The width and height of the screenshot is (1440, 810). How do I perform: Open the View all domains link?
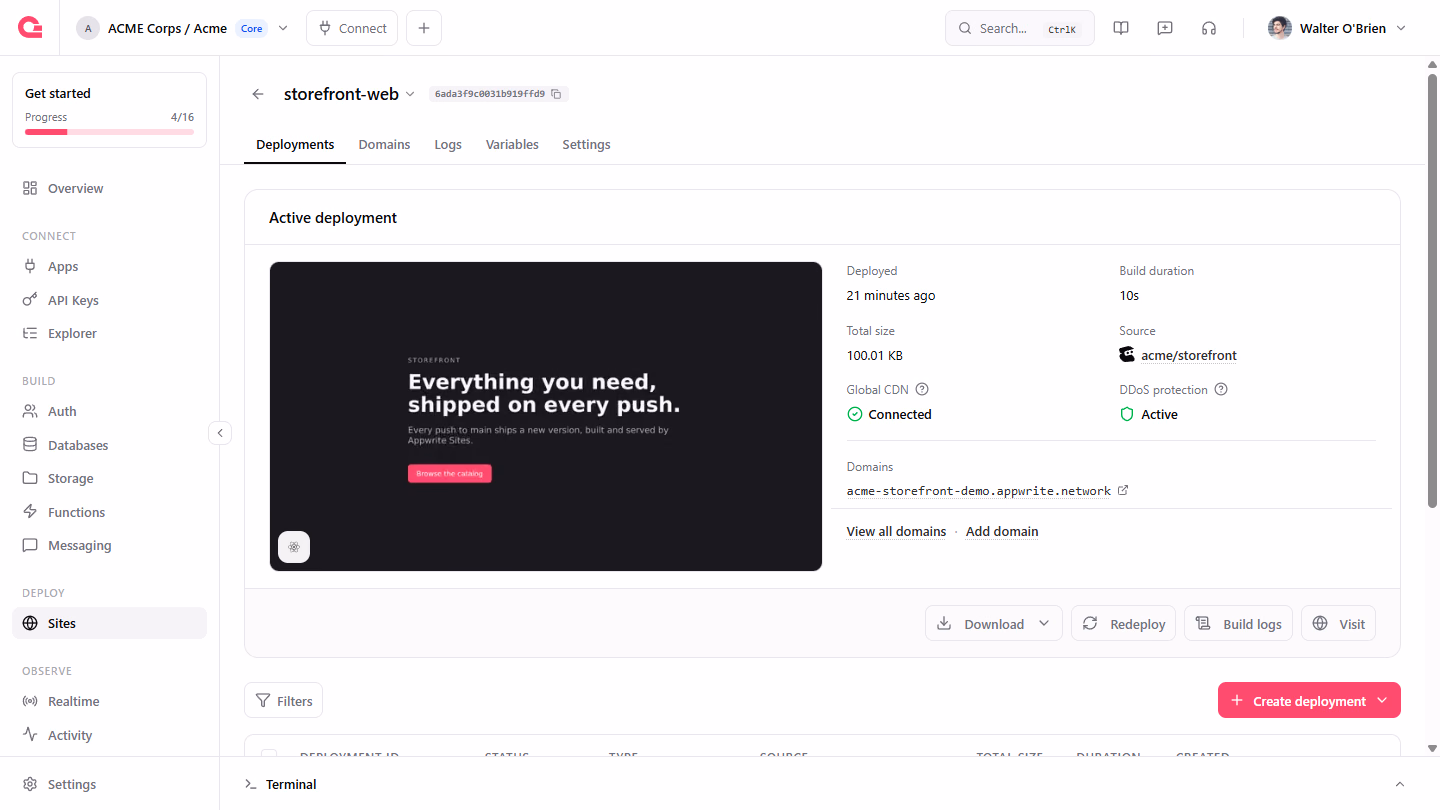point(896,531)
